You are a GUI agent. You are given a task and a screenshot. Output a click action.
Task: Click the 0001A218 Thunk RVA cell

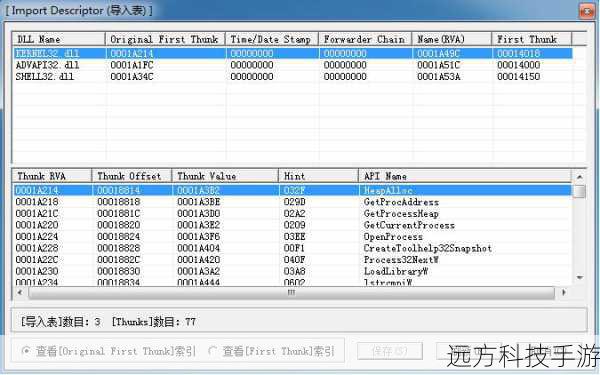click(37, 202)
